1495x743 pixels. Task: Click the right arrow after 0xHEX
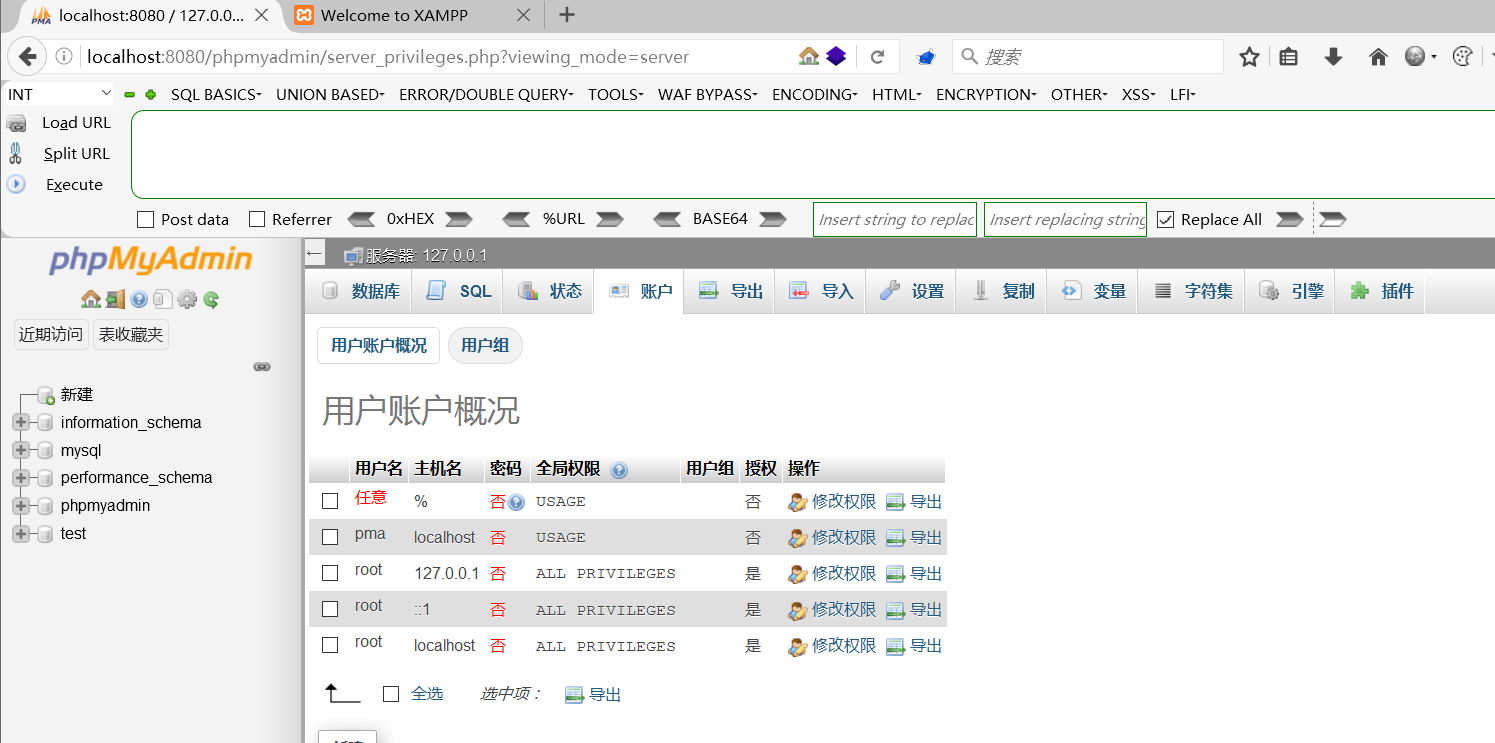pos(458,219)
